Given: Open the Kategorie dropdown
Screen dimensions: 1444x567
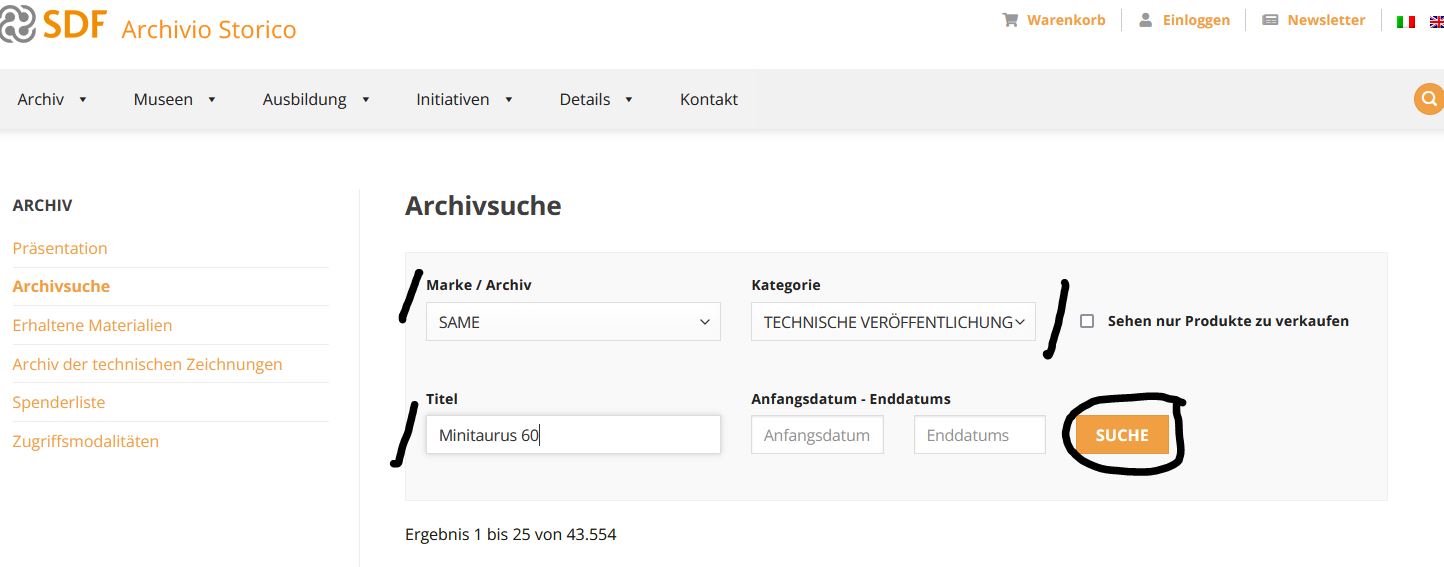Looking at the screenshot, I should [x=893, y=322].
